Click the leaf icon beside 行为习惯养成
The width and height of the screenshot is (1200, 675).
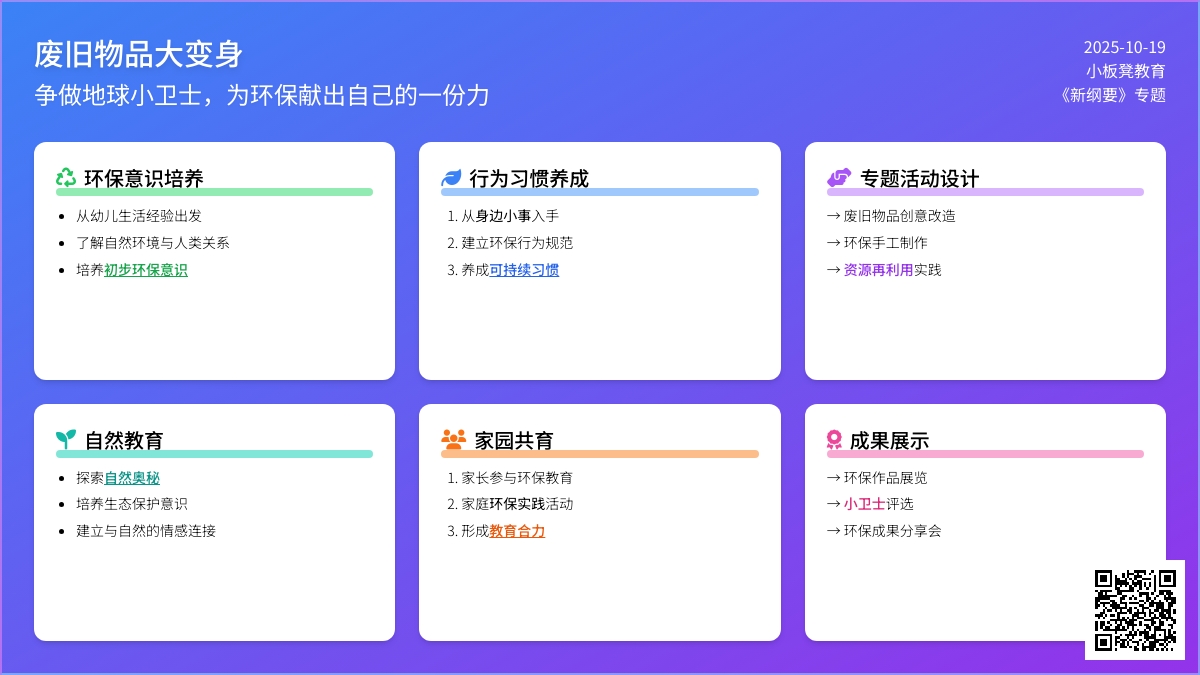coord(452,178)
